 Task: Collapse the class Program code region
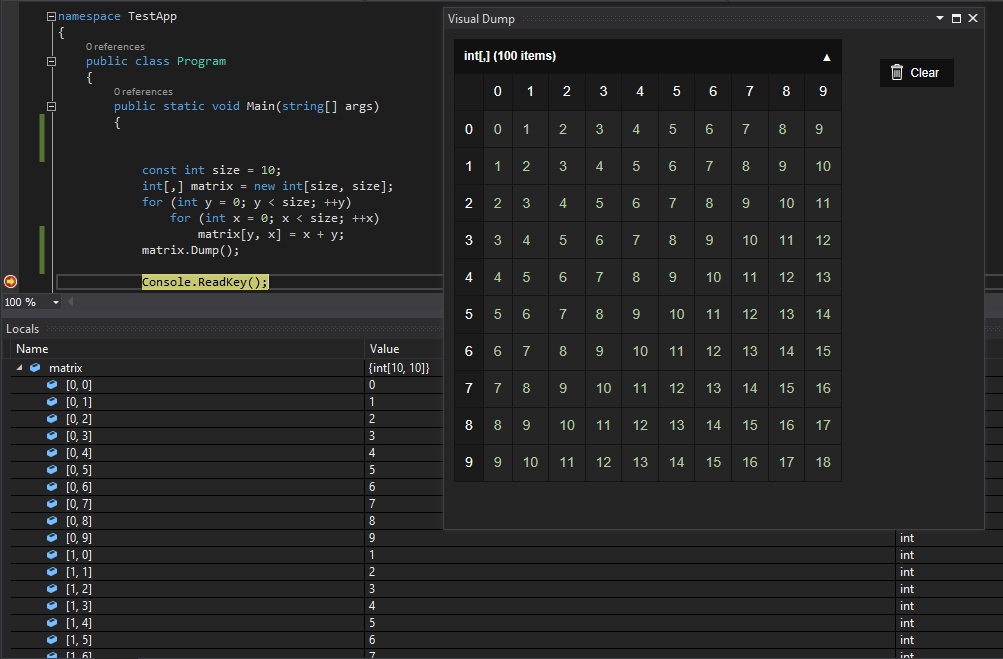point(51,61)
